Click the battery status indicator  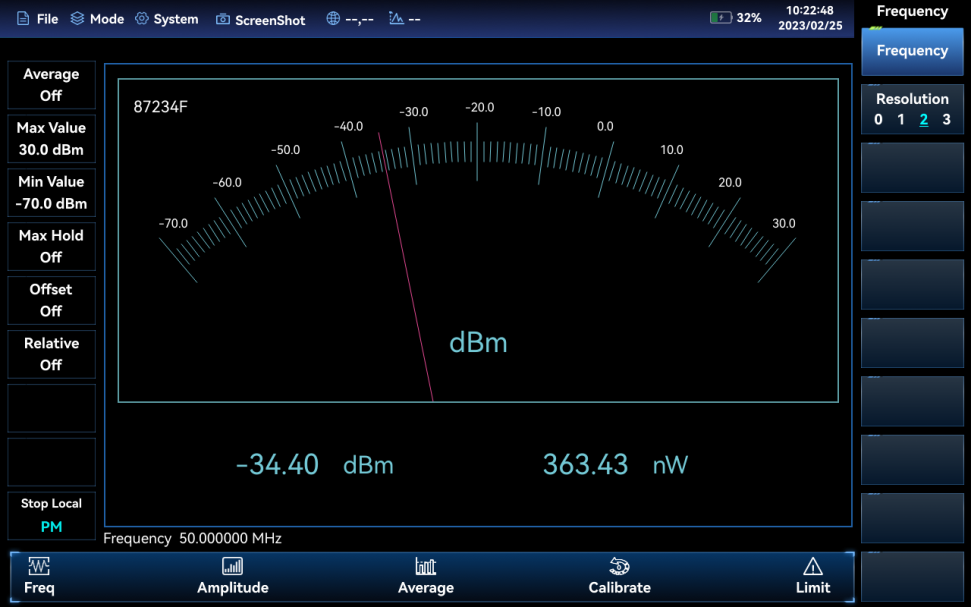pyautogui.click(x=721, y=18)
